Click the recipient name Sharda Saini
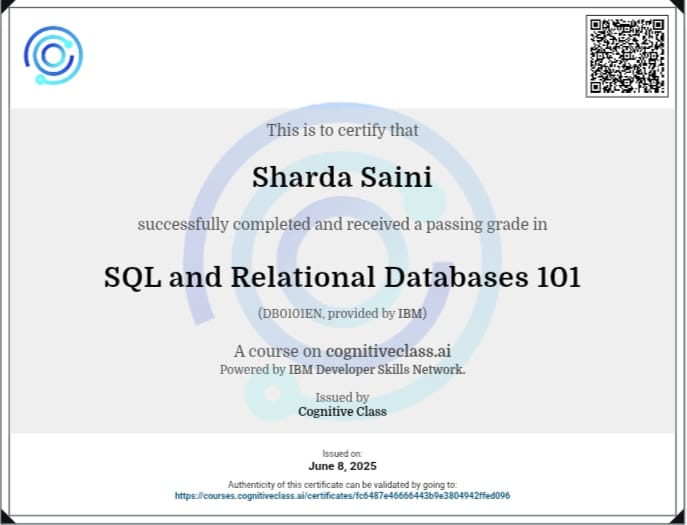Screen dimensions: 687x525 coord(342,177)
